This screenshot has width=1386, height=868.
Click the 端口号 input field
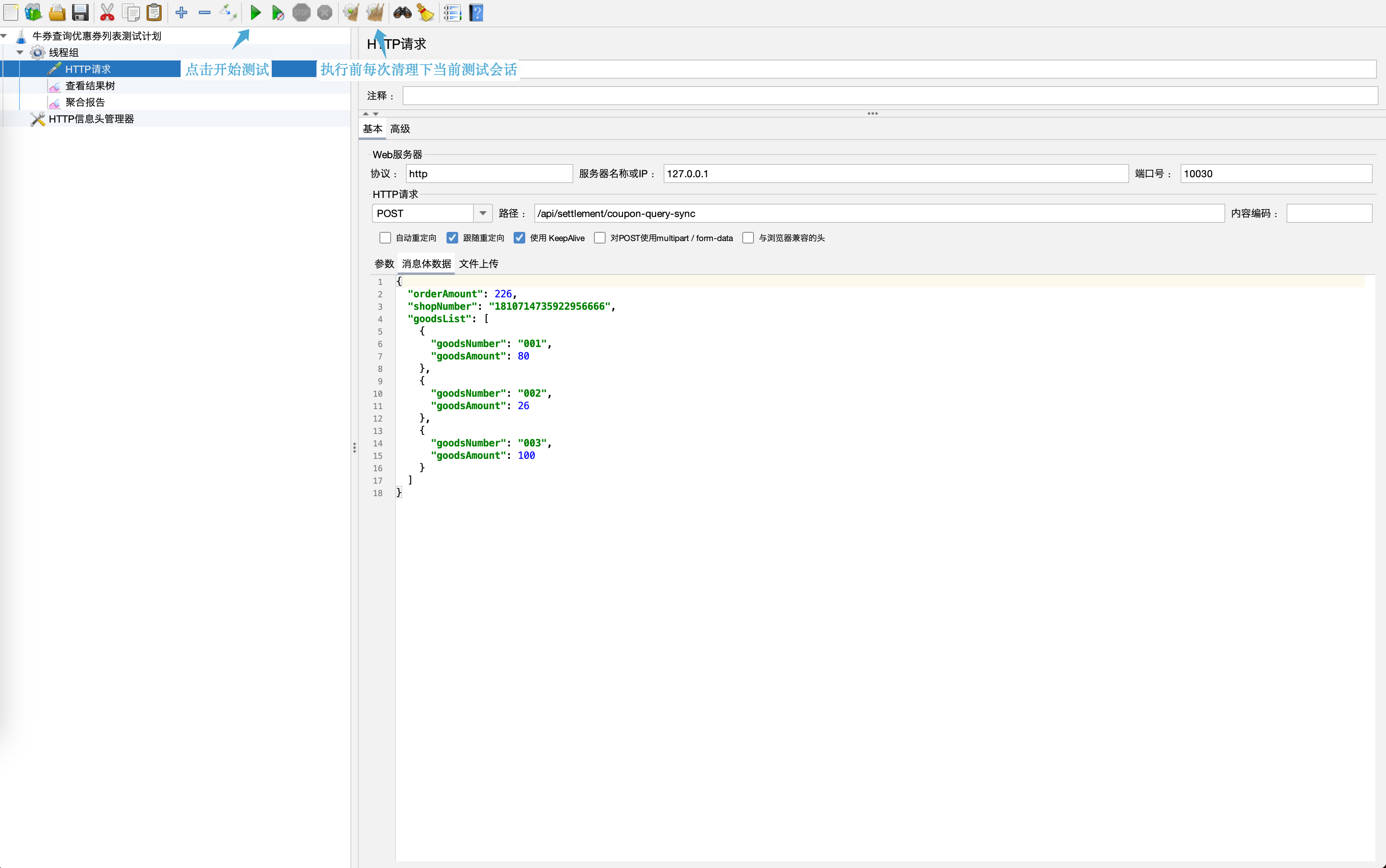[1276, 174]
